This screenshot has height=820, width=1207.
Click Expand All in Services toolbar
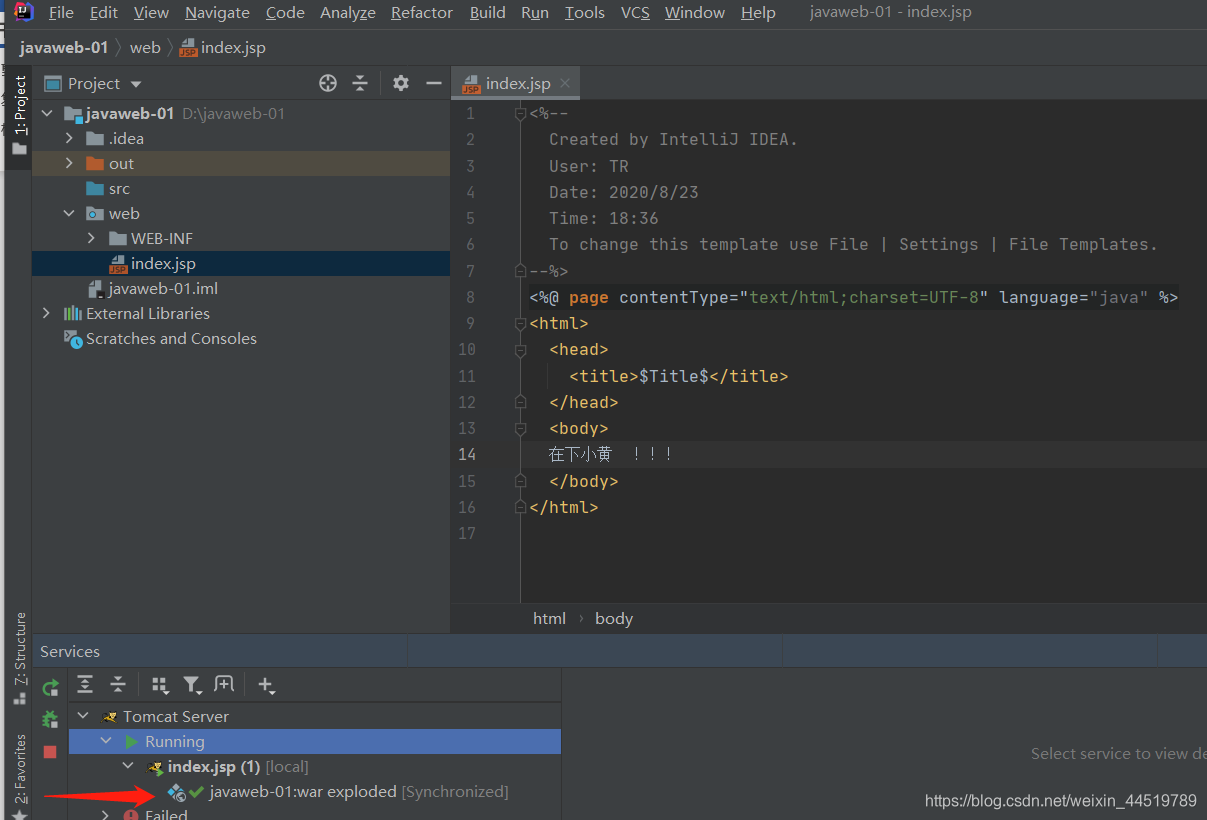[85, 684]
